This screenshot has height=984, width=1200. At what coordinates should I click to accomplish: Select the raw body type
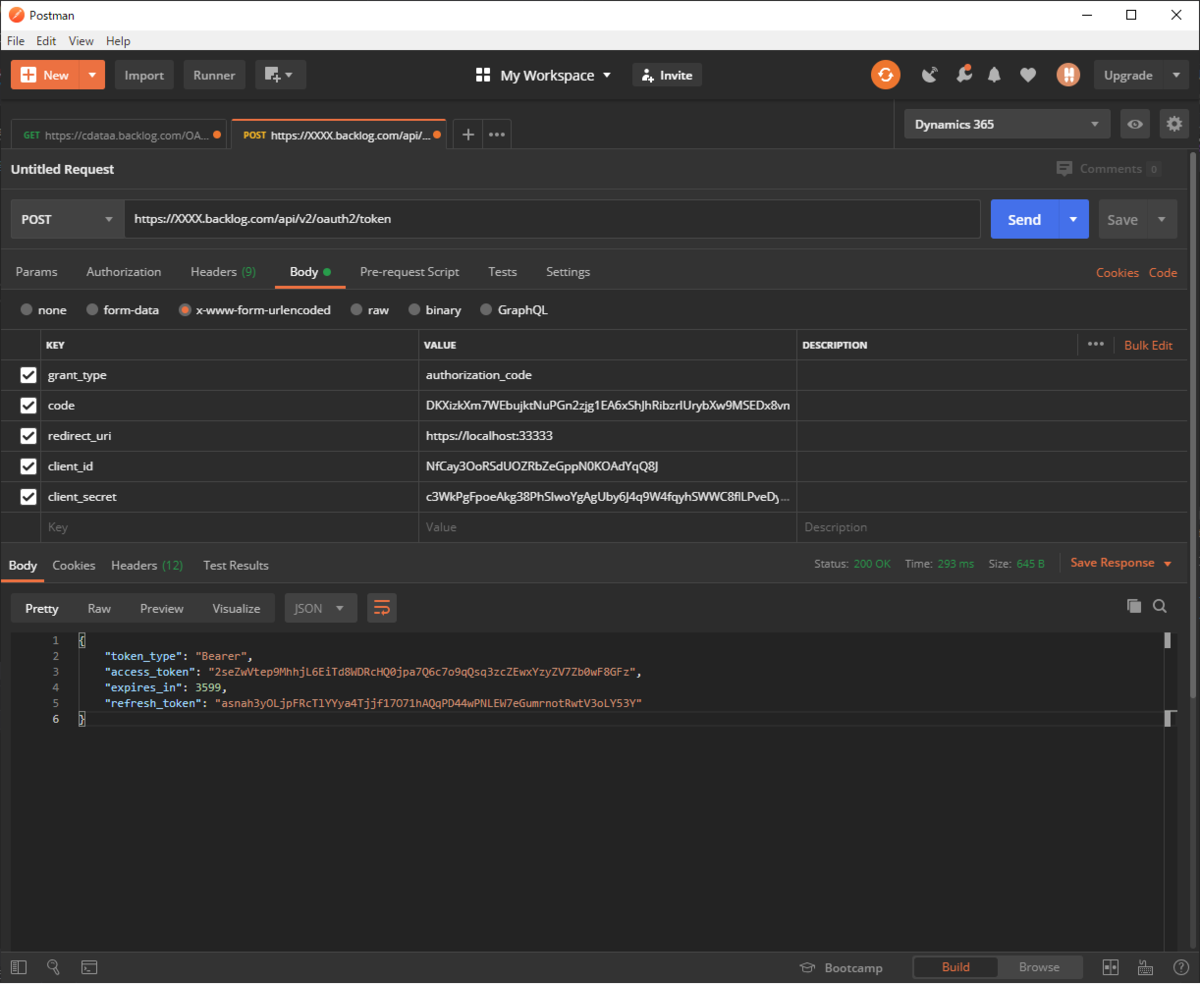click(356, 310)
